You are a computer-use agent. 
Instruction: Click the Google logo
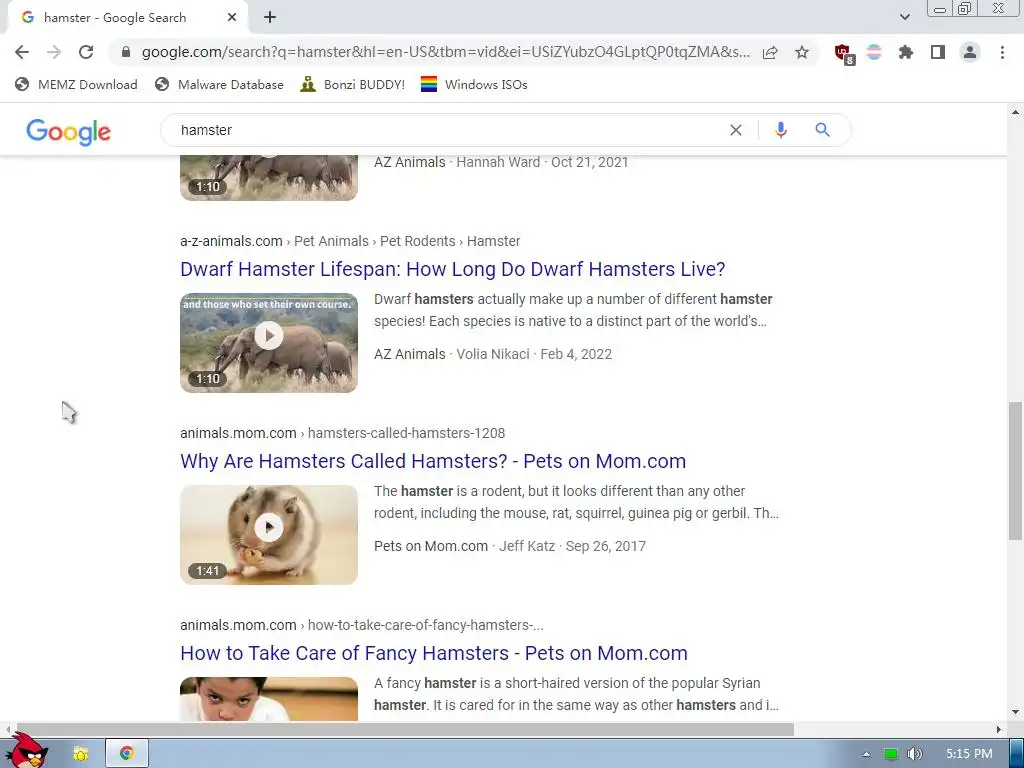pos(69,131)
